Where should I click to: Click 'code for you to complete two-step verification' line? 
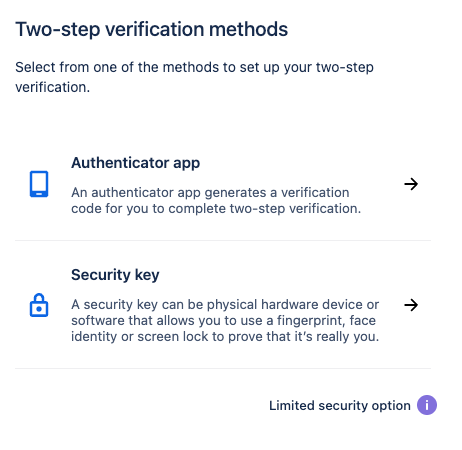(x=216, y=209)
